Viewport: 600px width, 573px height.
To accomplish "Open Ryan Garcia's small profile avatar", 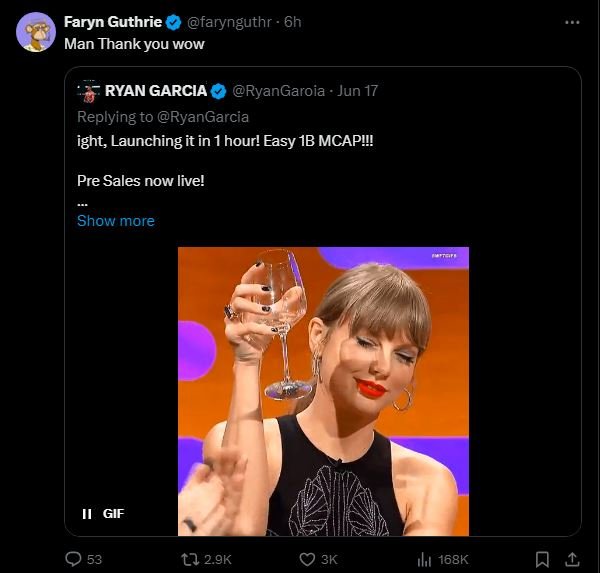I will pos(89,91).
